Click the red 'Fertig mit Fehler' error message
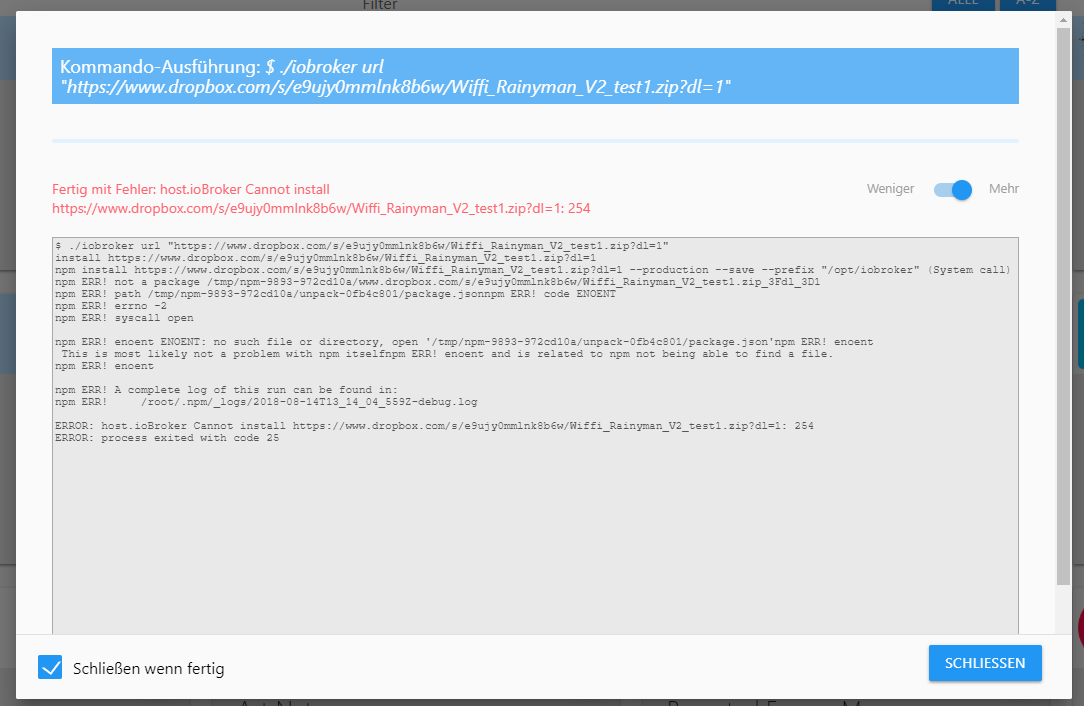This screenshot has width=1084, height=706. [x=321, y=199]
